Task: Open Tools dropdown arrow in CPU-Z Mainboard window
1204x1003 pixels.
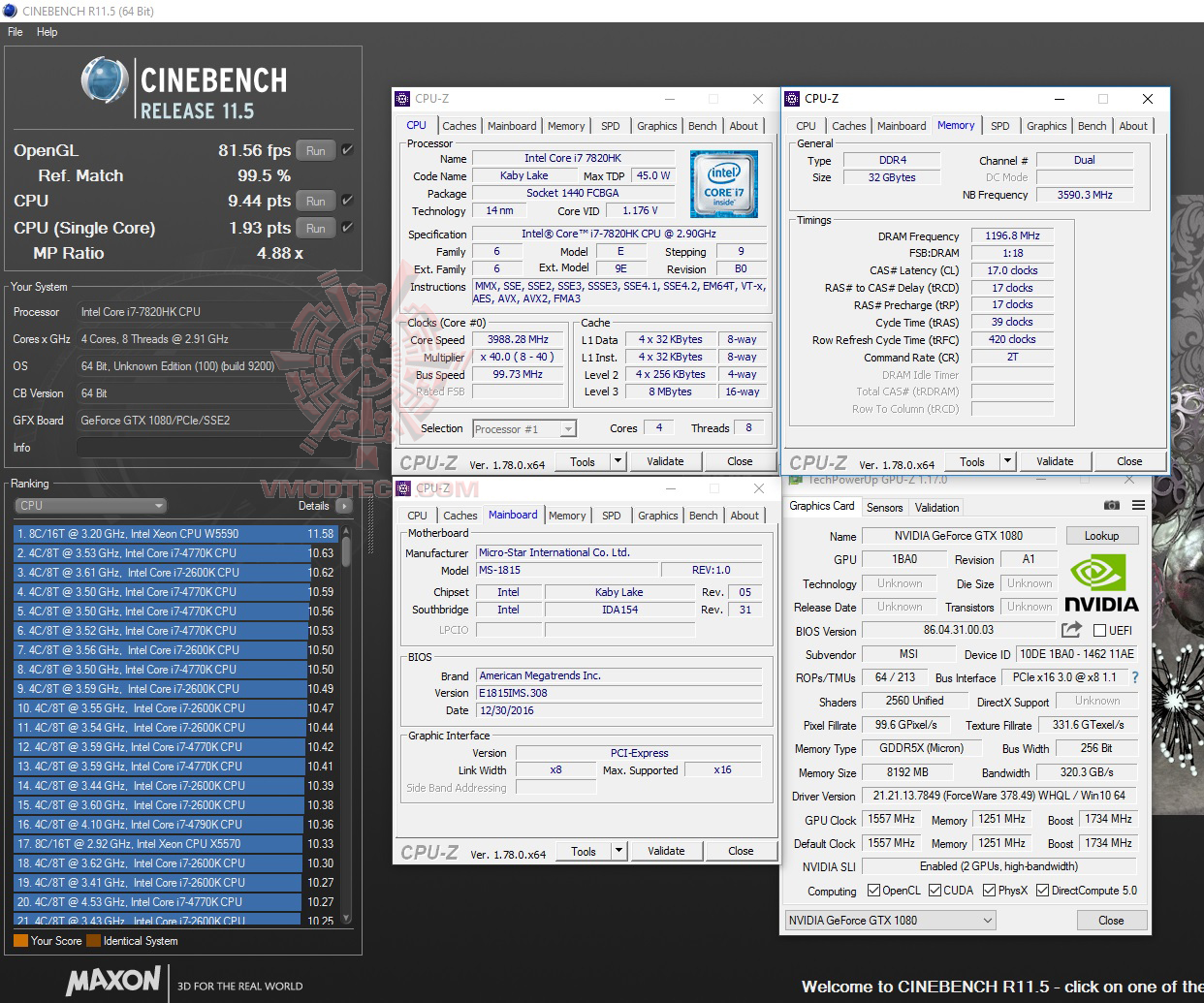Action: click(619, 851)
